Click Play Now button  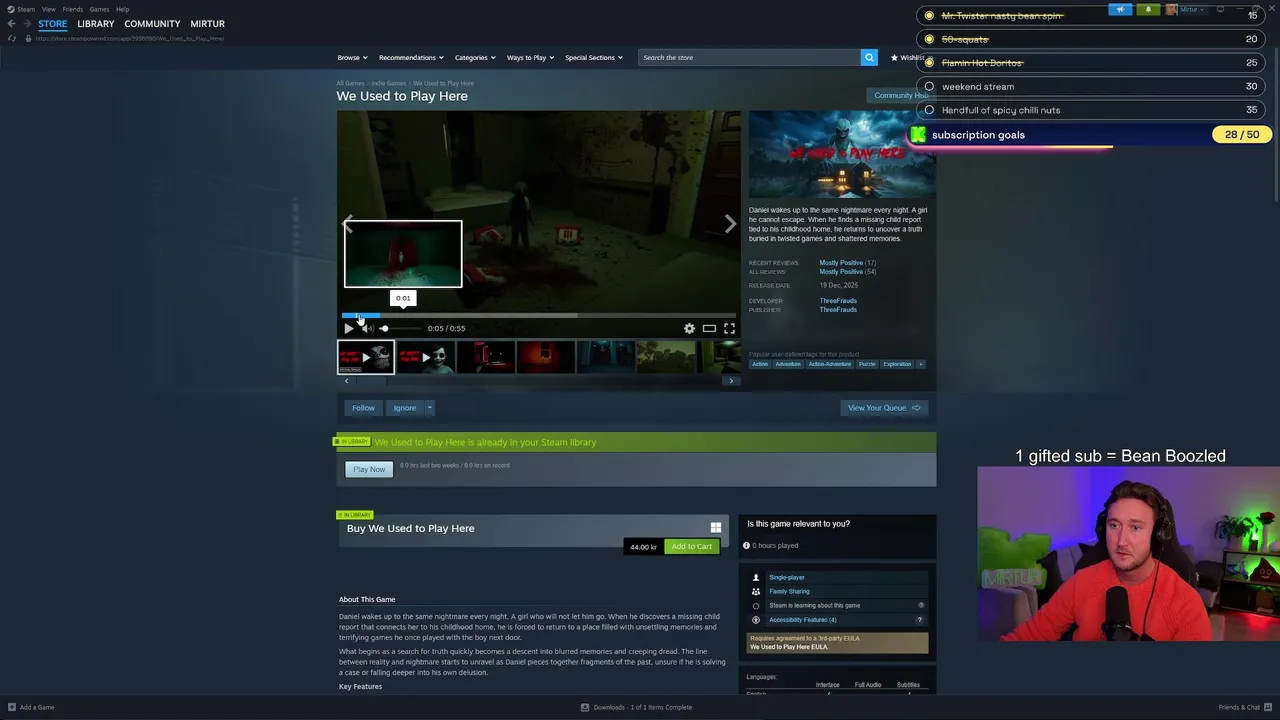pos(369,469)
